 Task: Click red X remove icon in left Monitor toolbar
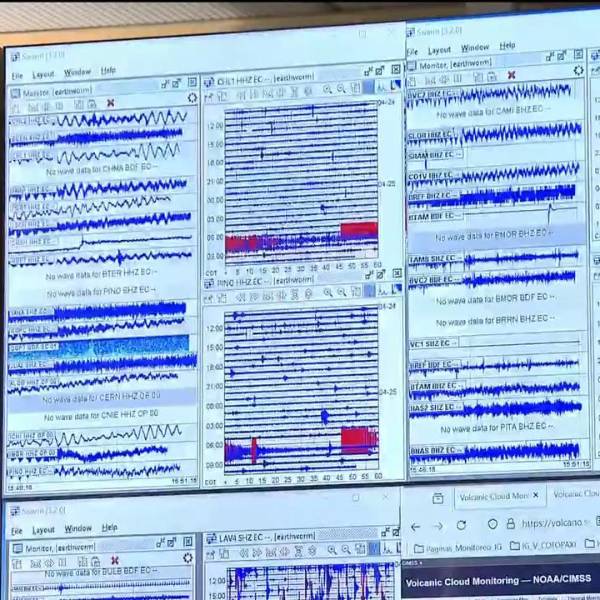click(110, 103)
